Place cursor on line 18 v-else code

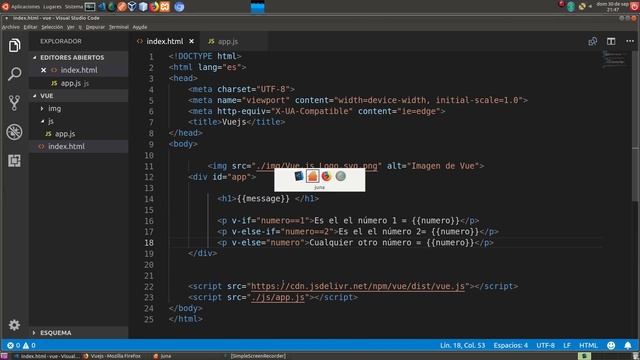tap(355, 242)
